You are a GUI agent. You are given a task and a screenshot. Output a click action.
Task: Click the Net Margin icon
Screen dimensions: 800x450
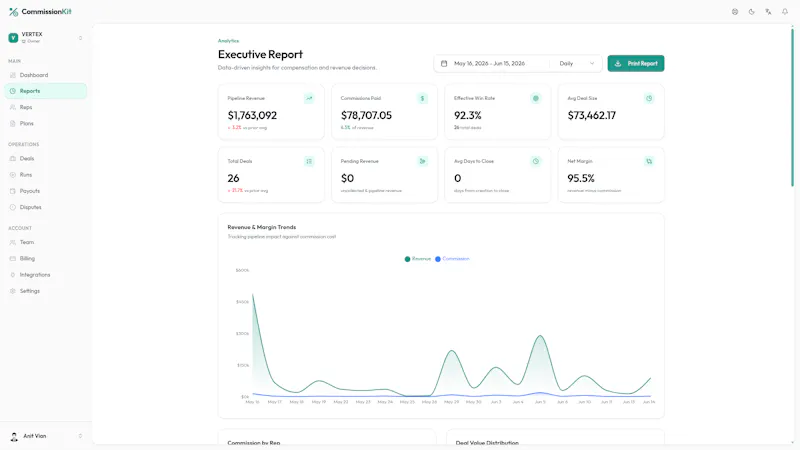649,161
